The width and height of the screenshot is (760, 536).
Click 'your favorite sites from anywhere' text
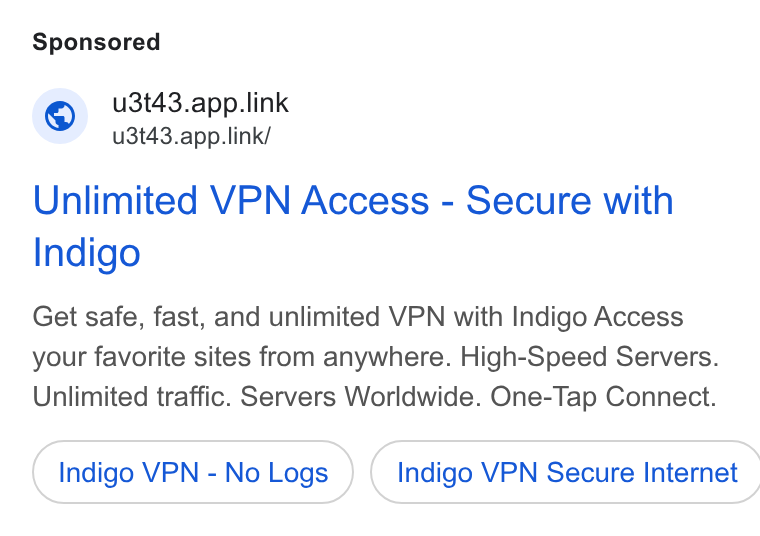coord(238,357)
